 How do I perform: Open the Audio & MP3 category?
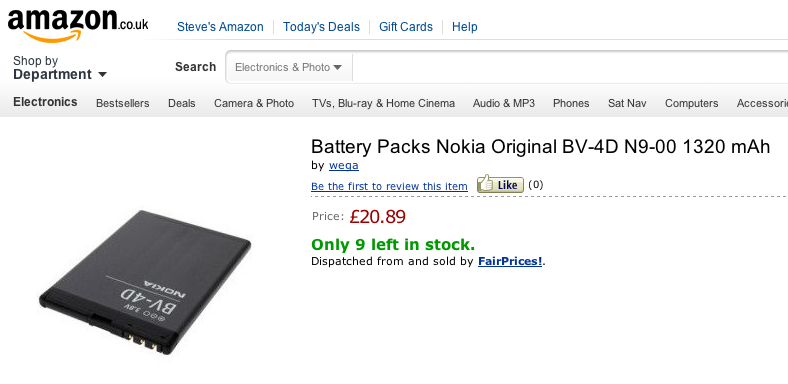[504, 103]
